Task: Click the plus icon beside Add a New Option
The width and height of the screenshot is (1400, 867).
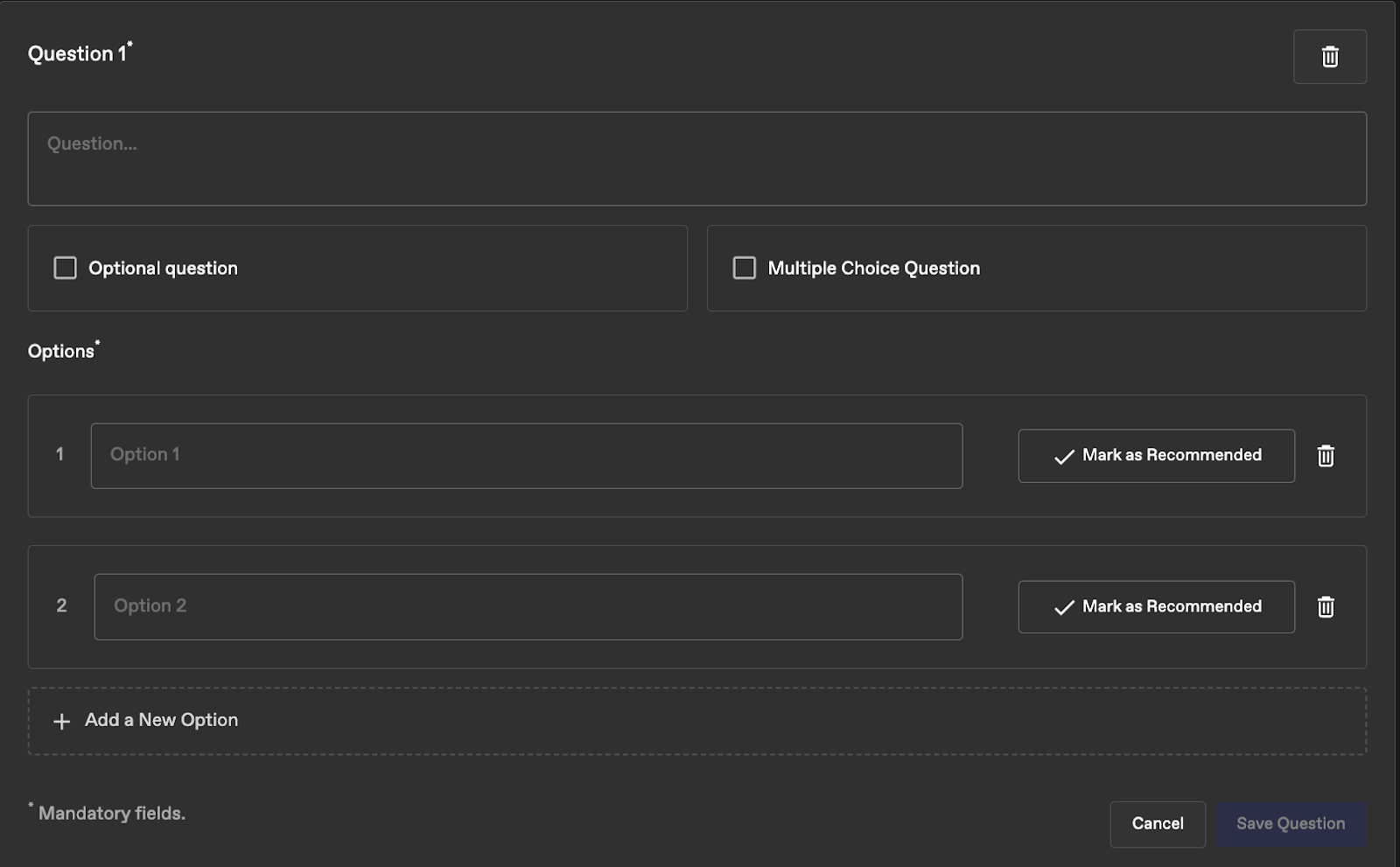Action: (x=61, y=721)
